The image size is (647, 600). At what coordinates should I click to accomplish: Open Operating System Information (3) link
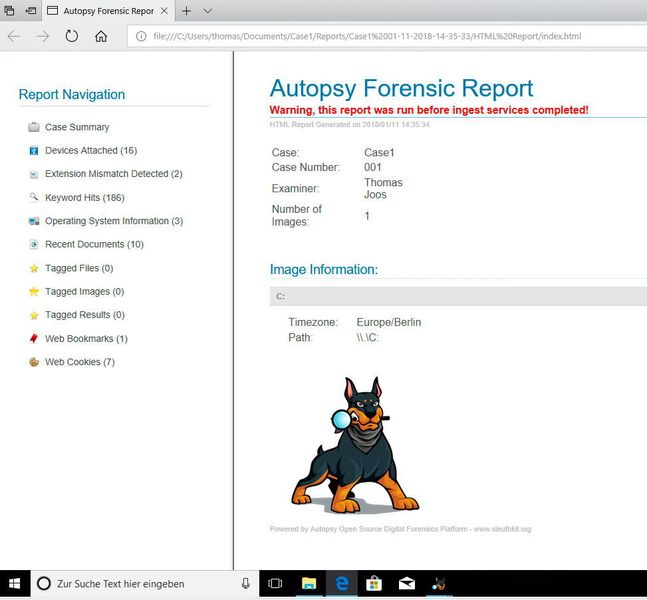114,221
